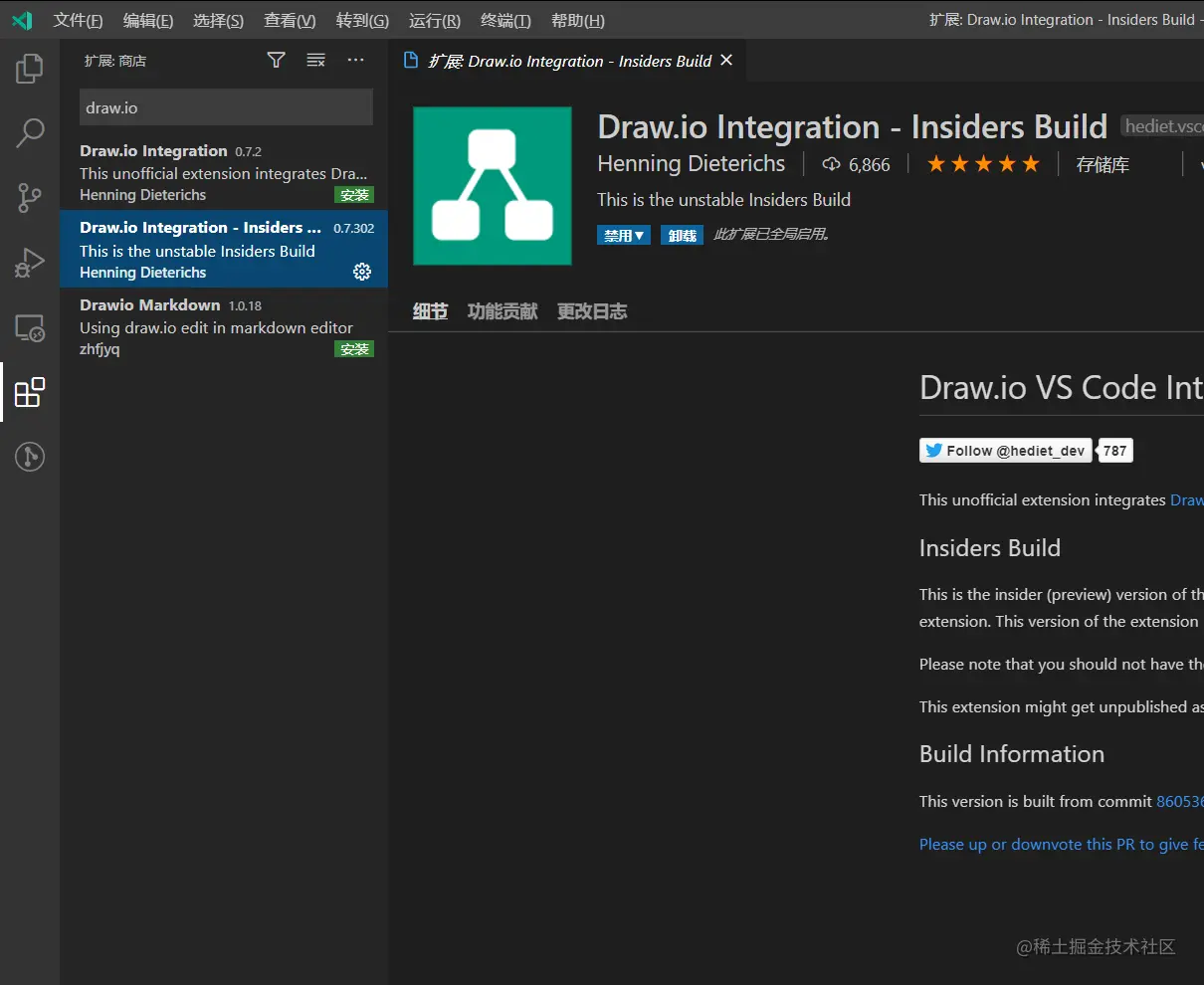Click the 此扩展已全局启用 status text
1204x985 pixels.
tap(772, 235)
